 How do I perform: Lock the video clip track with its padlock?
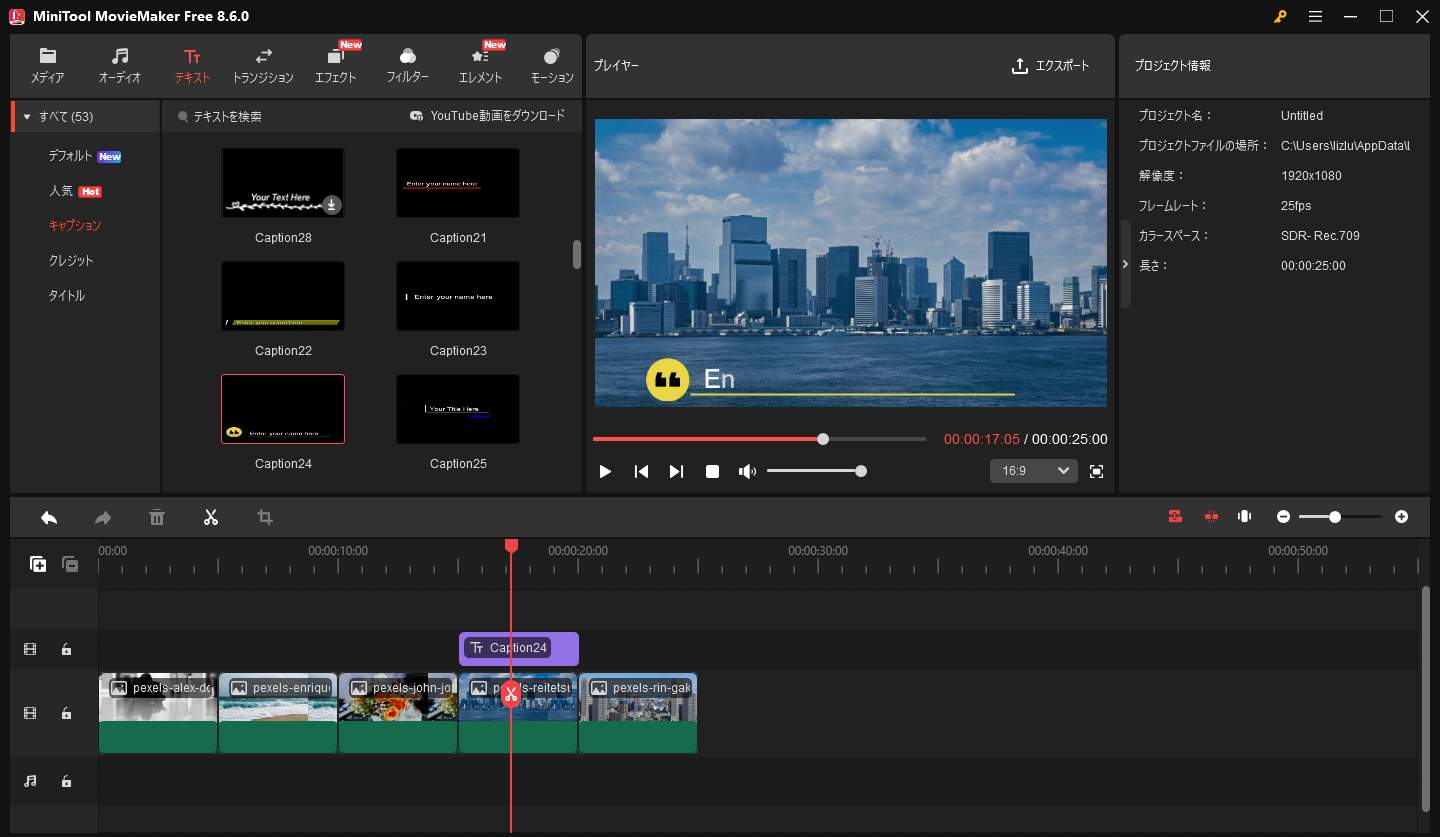66,712
